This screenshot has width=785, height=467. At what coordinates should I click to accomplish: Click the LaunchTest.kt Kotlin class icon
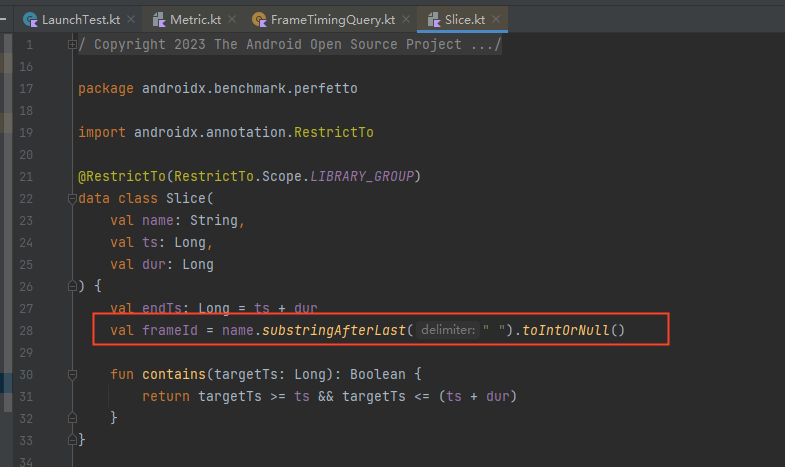(x=31, y=19)
